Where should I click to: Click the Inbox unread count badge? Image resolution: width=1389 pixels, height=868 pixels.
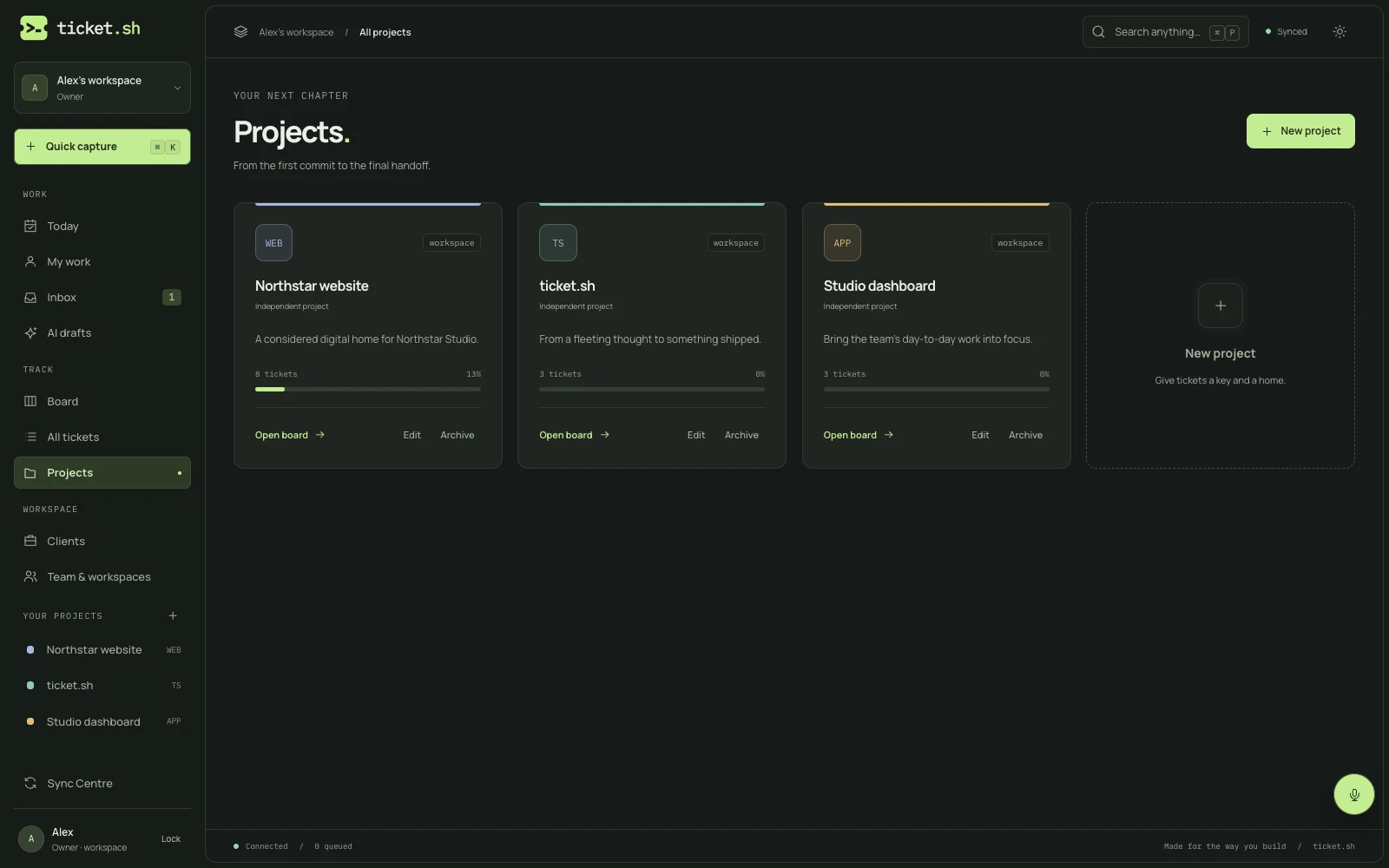[172, 297]
